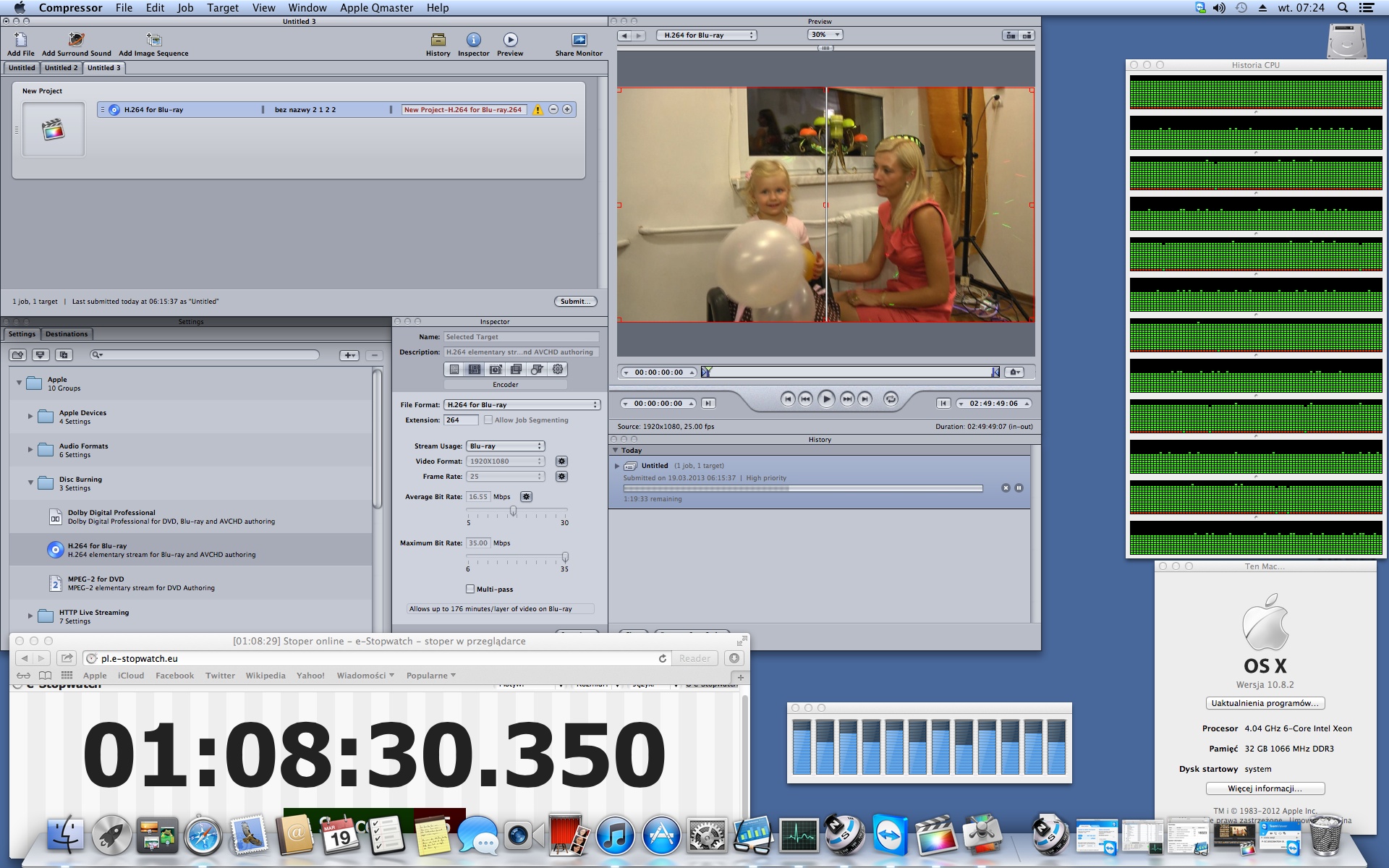Click the gear next to Frame Rate
The width and height of the screenshot is (1389, 868).
(x=561, y=477)
